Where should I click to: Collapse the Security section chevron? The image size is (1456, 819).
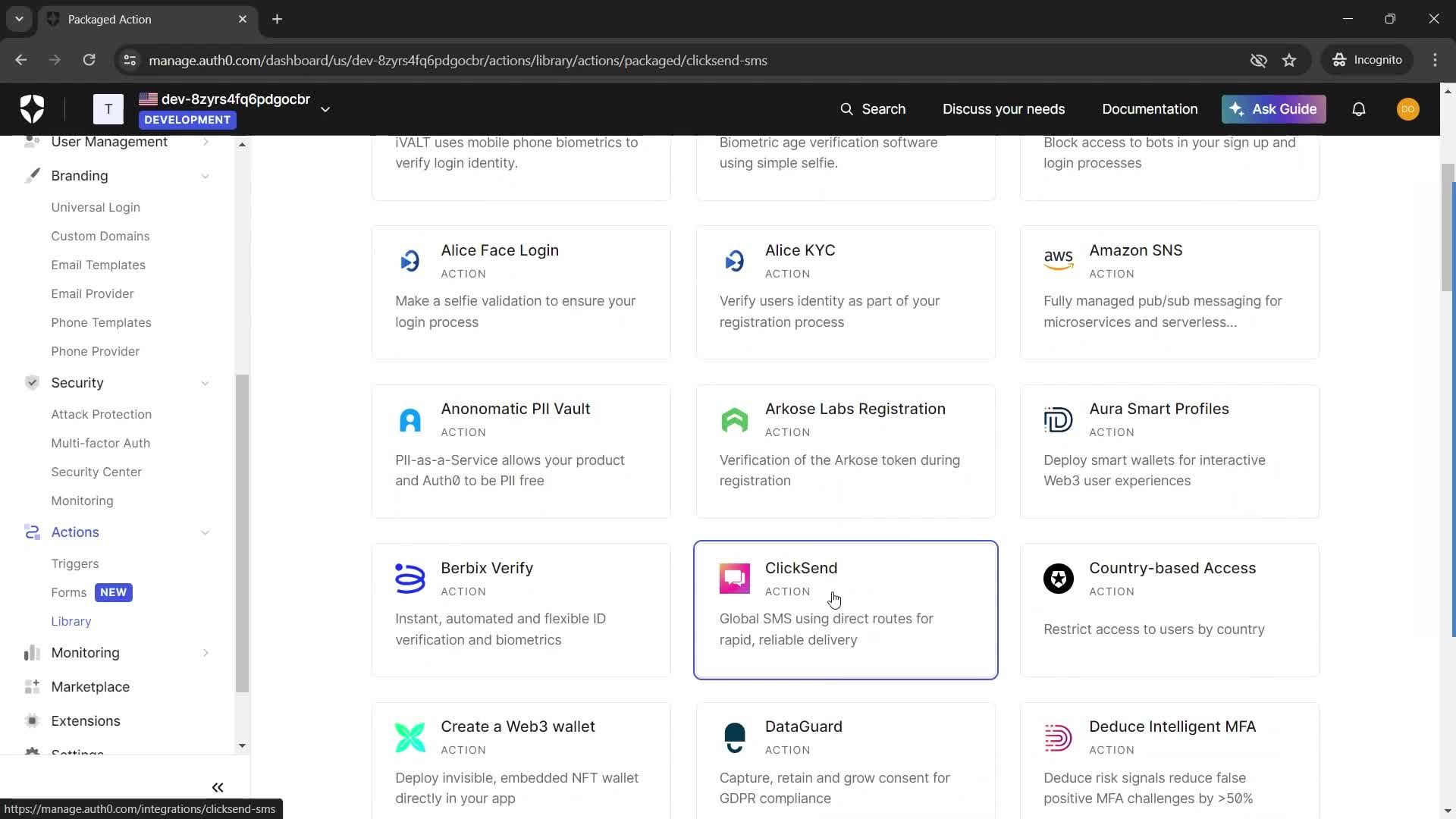point(206,383)
